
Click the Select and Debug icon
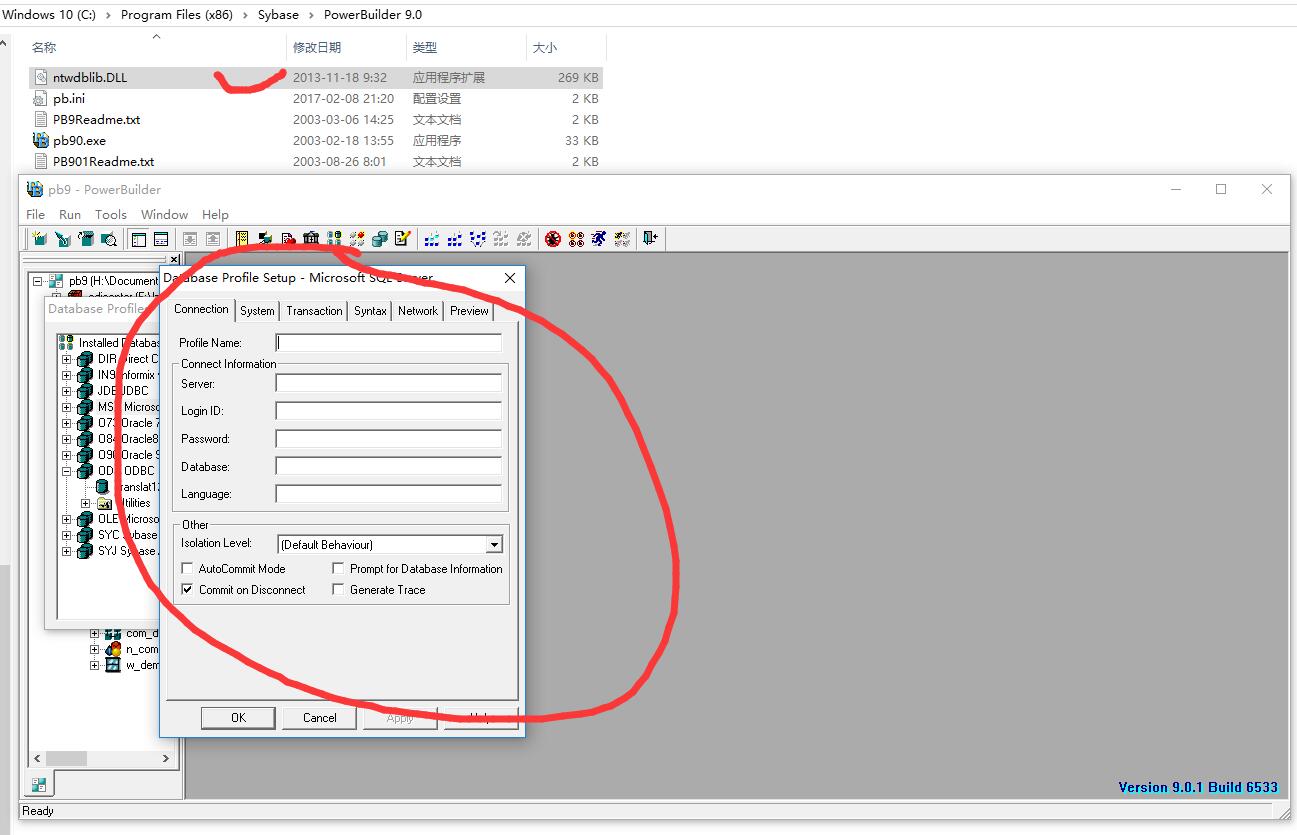576,239
